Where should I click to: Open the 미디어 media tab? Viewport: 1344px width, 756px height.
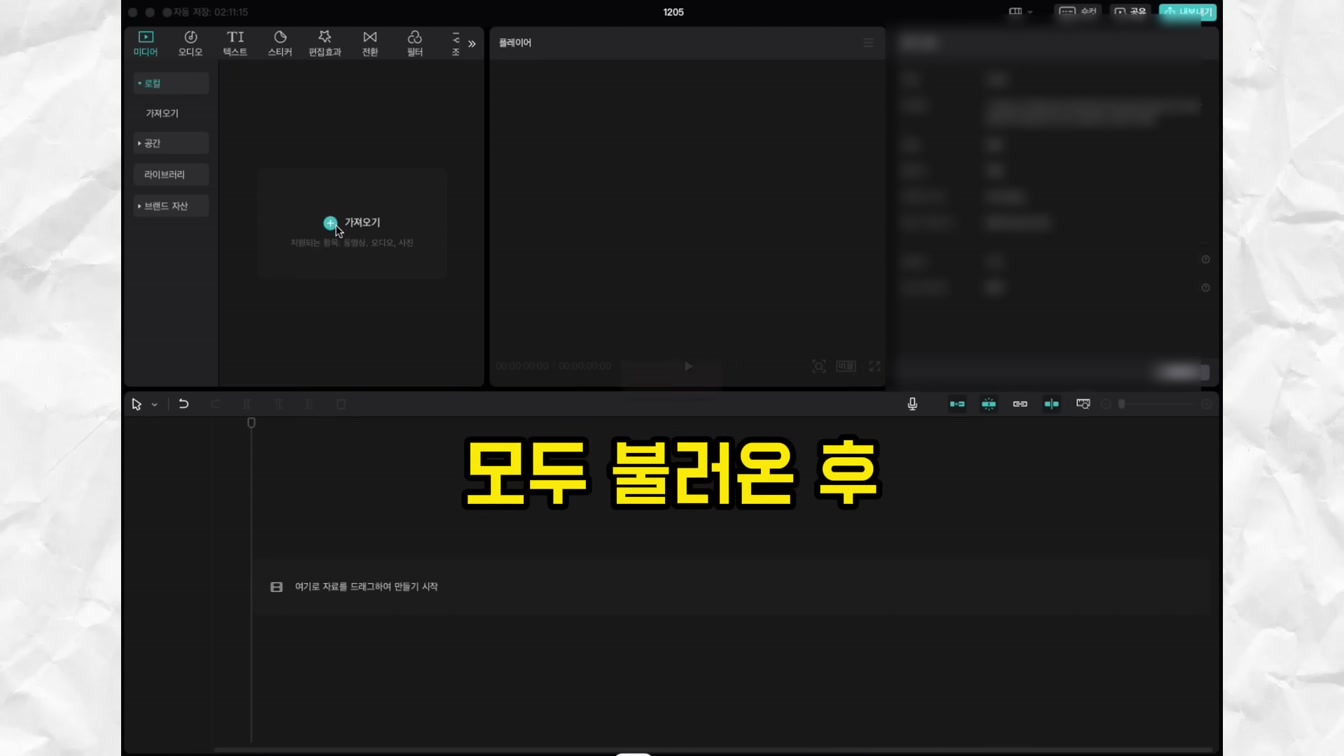pyautogui.click(x=146, y=43)
